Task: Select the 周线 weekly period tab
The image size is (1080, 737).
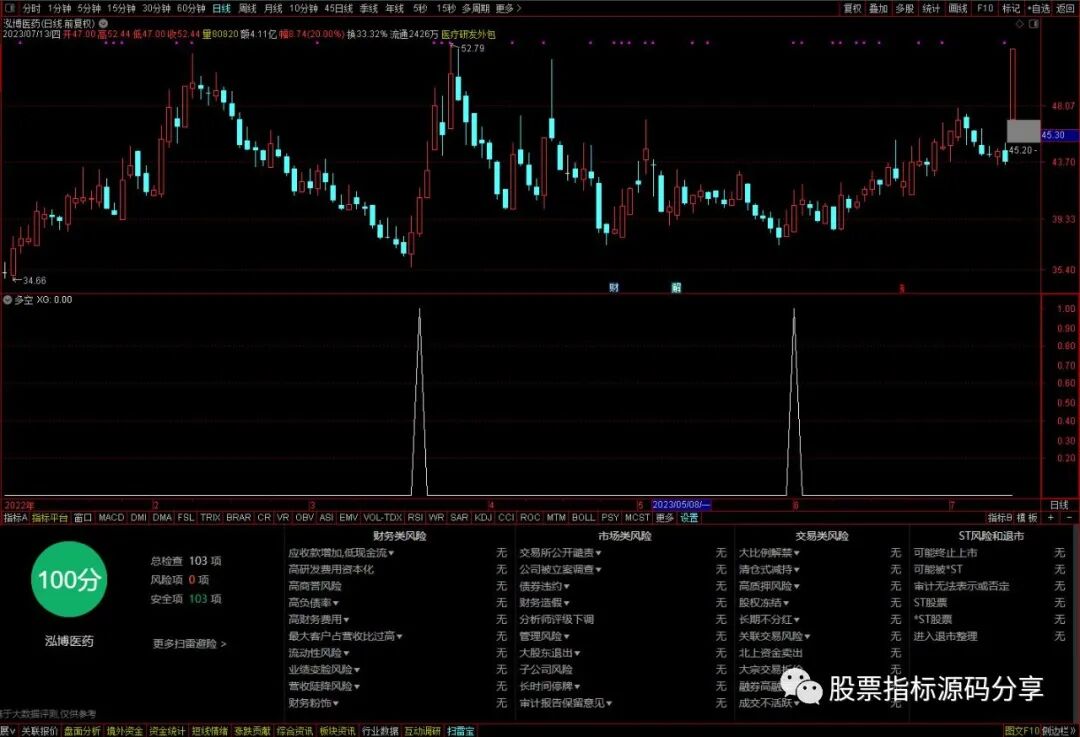Action: click(x=247, y=8)
